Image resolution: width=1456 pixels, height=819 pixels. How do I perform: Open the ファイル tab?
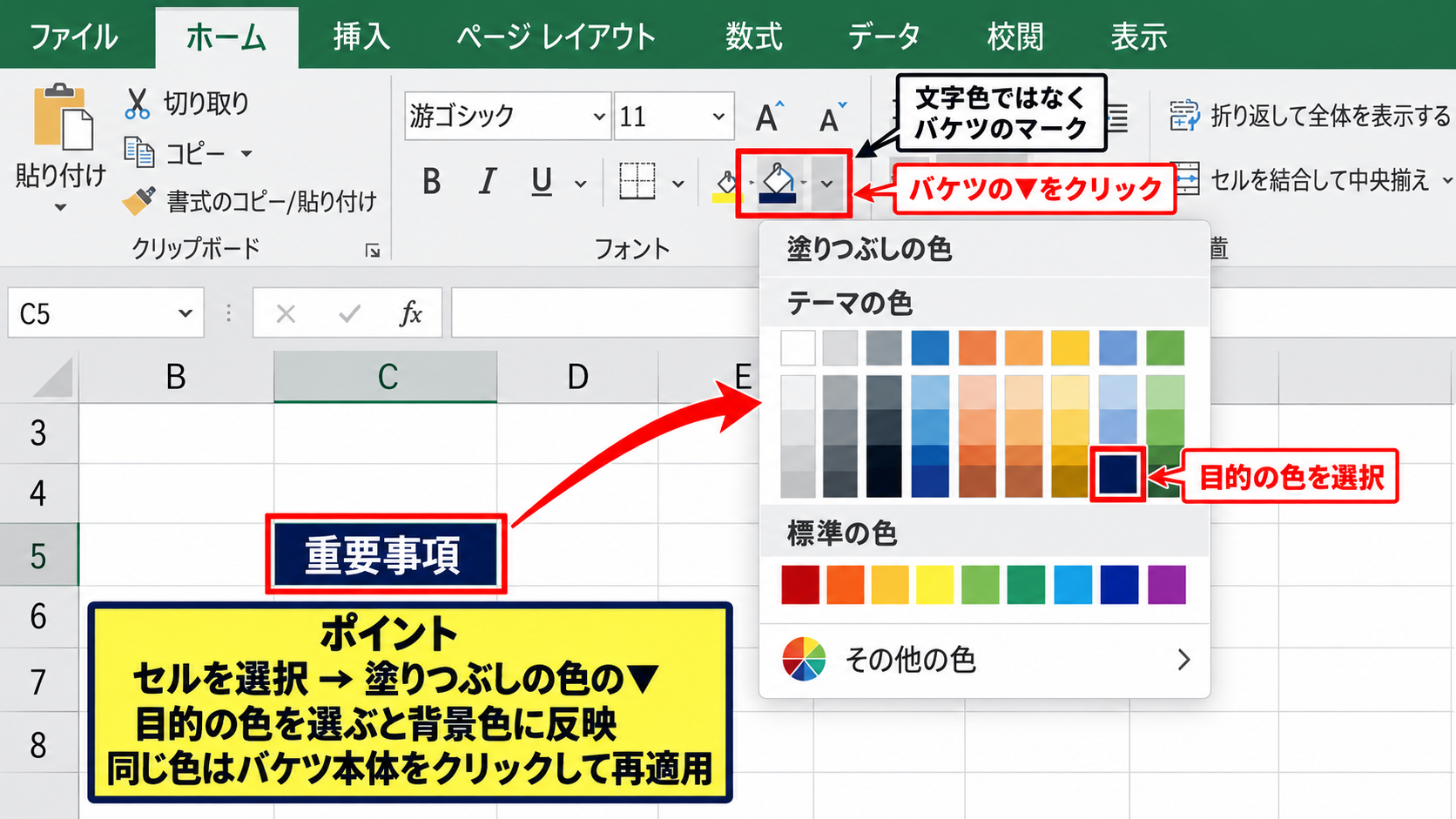click(x=74, y=37)
